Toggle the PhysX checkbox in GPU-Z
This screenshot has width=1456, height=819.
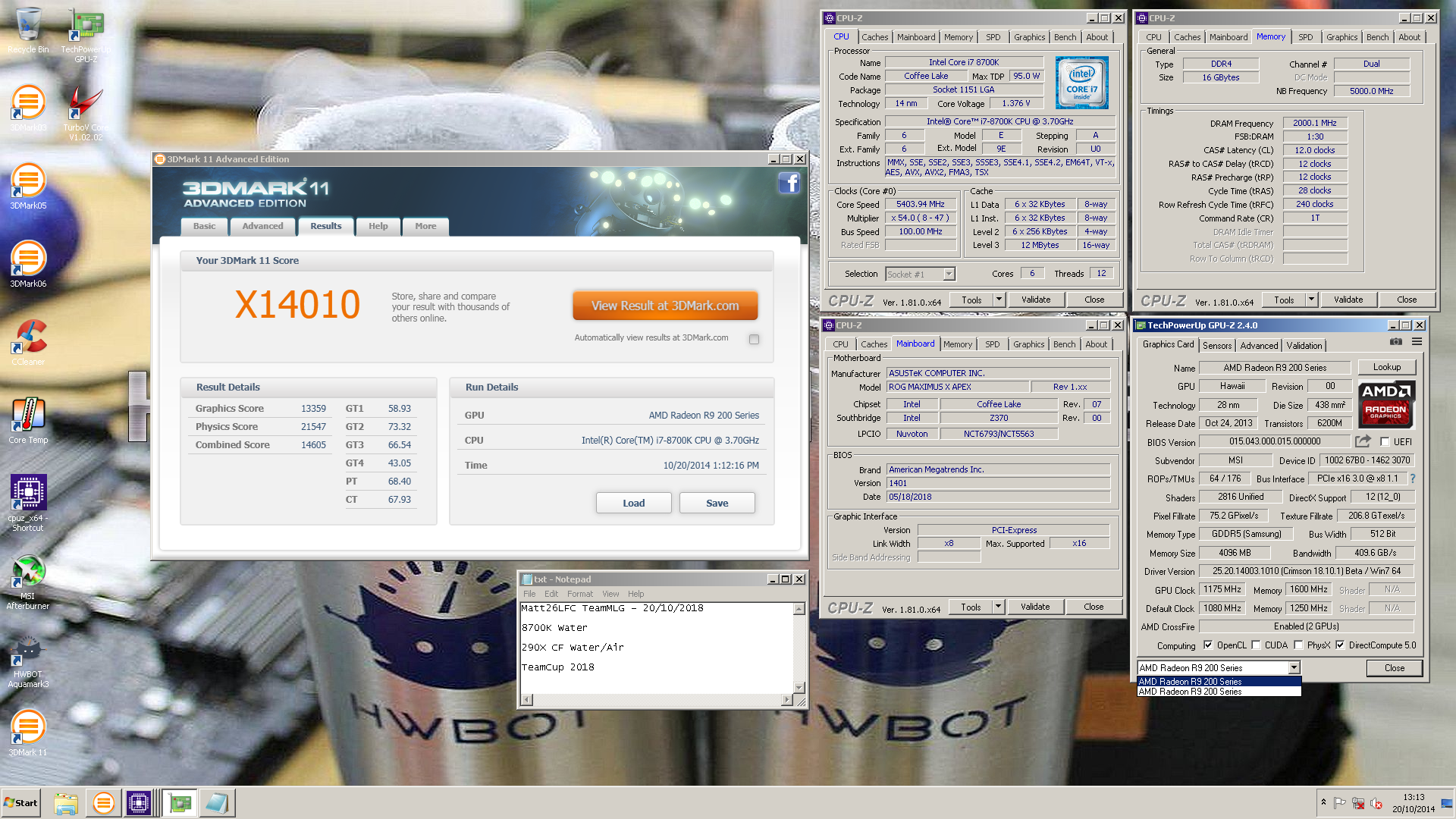click(1298, 645)
